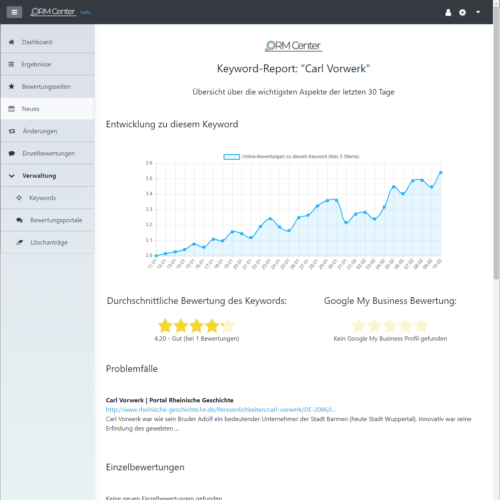The width and height of the screenshot is (500, 500).
Task: Collapse the Verwaltung chevron
Action: (x=12, y=176)
